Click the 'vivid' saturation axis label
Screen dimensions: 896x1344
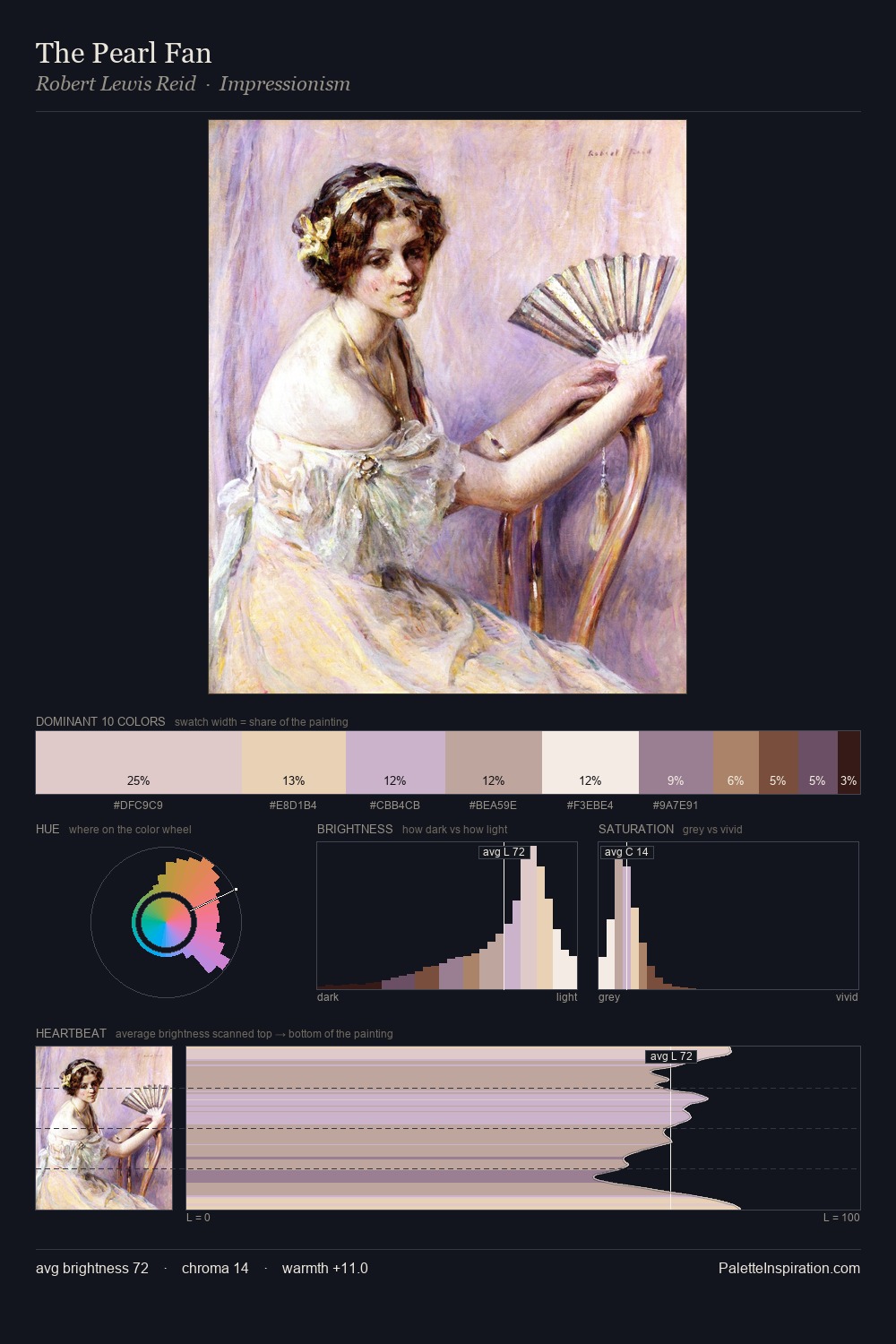[847, 997]
